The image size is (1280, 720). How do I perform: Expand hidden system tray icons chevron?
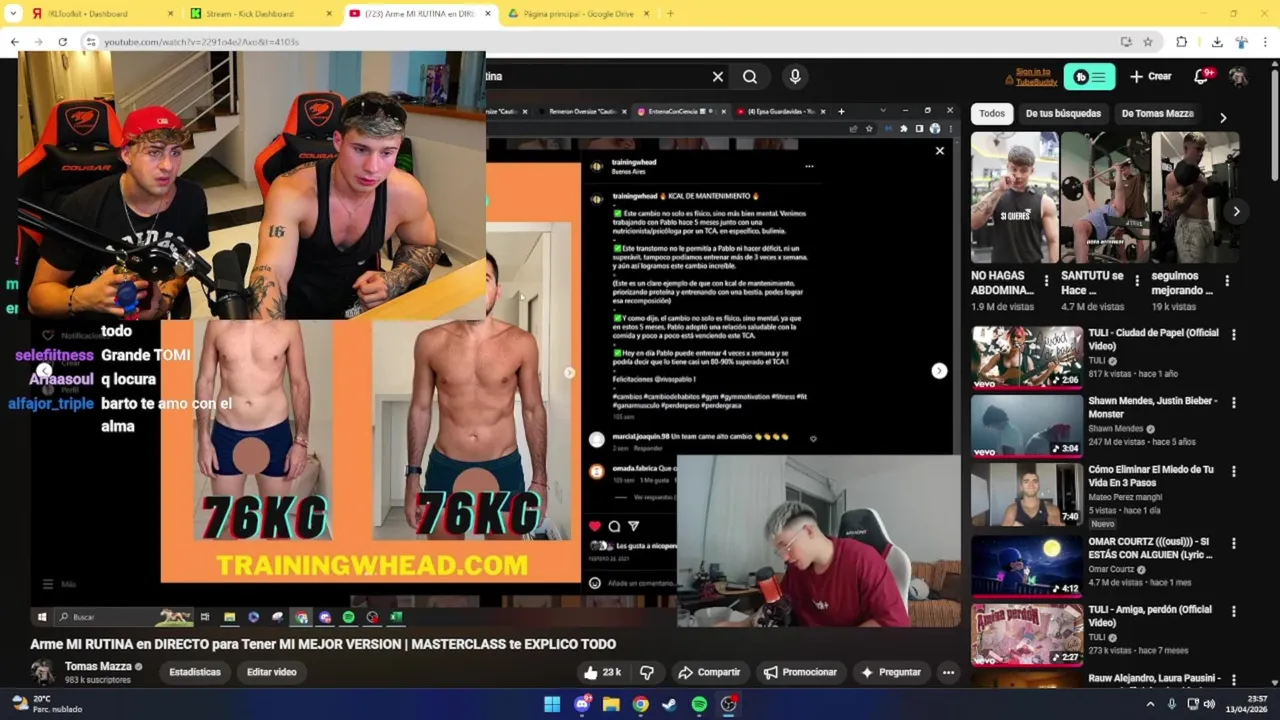1150,704
